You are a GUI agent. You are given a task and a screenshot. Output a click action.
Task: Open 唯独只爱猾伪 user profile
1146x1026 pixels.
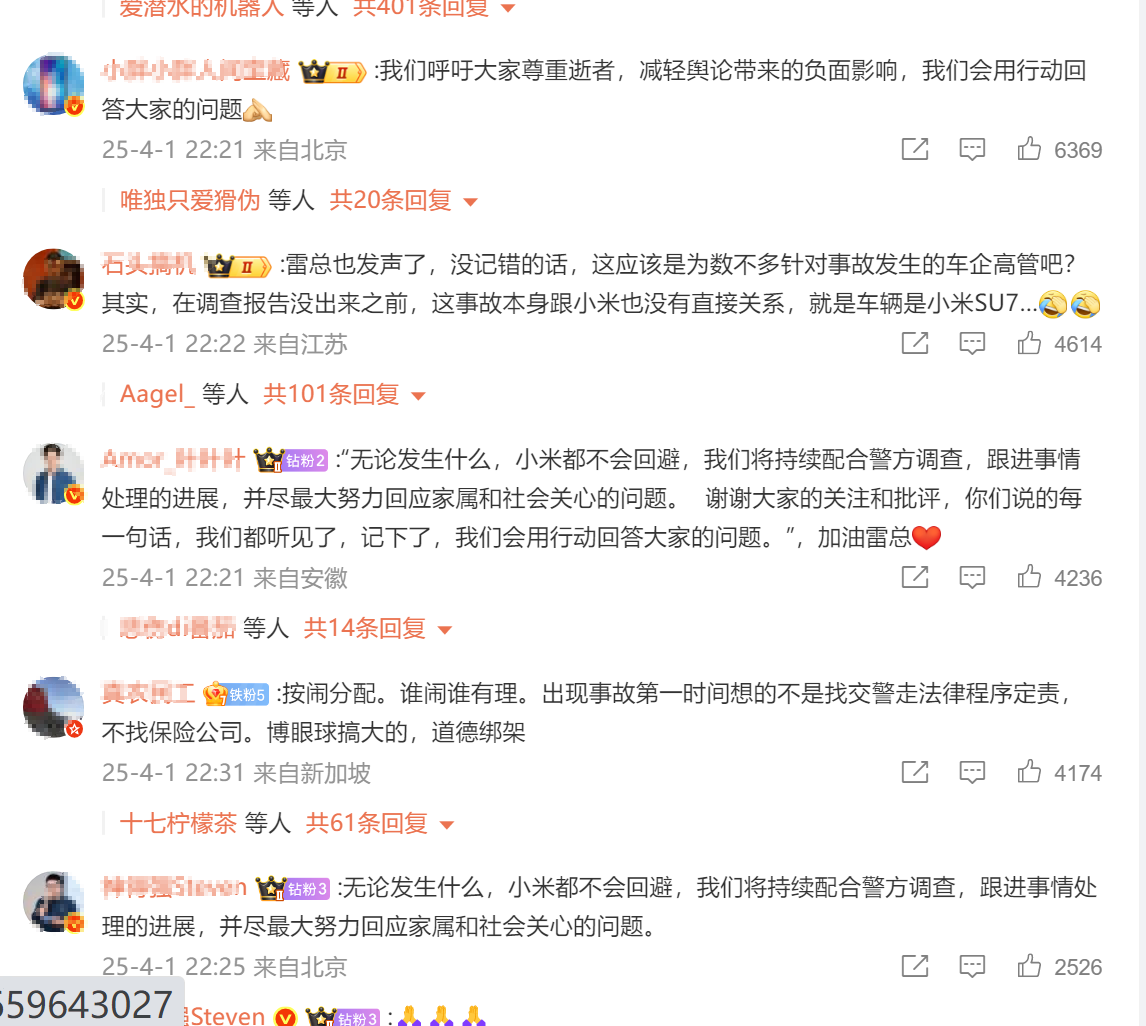click(190, 200)
